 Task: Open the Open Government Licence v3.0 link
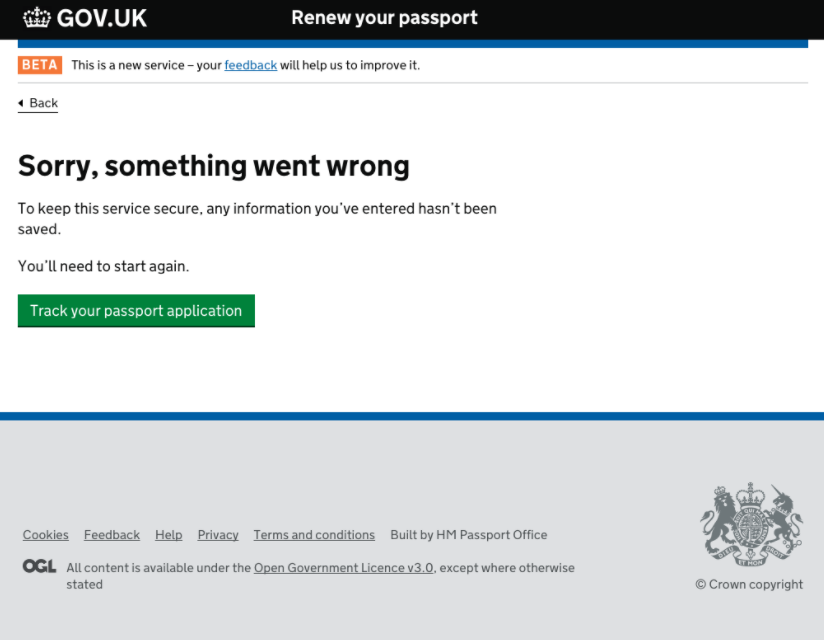[343, 567]
